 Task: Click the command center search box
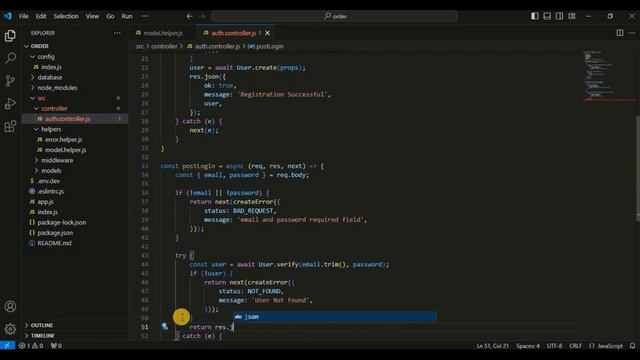pyautogui.click(x=334, y=16)
